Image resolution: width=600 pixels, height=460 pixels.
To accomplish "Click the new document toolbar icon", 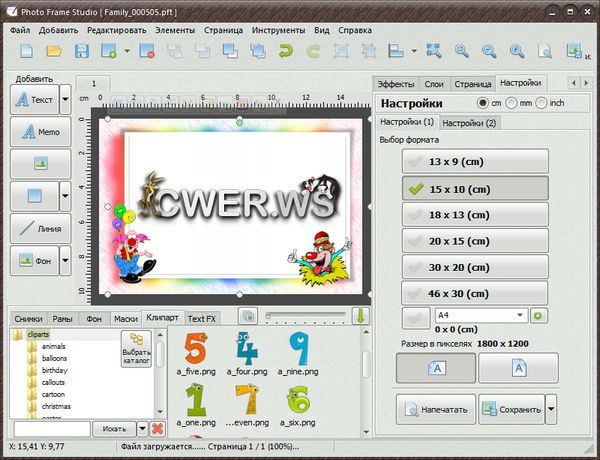I will [x=26, y=51].
